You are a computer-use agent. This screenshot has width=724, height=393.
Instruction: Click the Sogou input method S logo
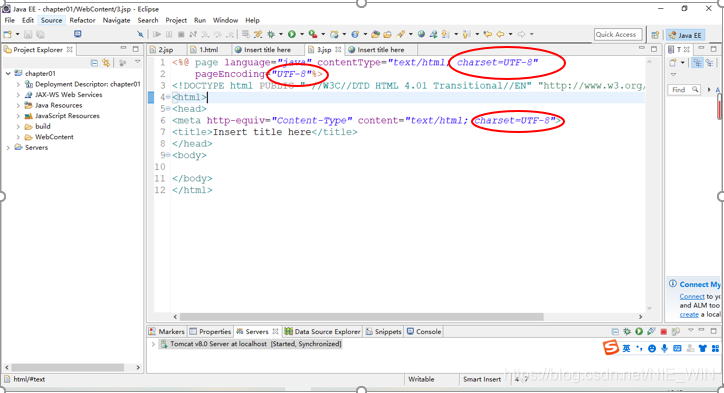tap(610, 347)
